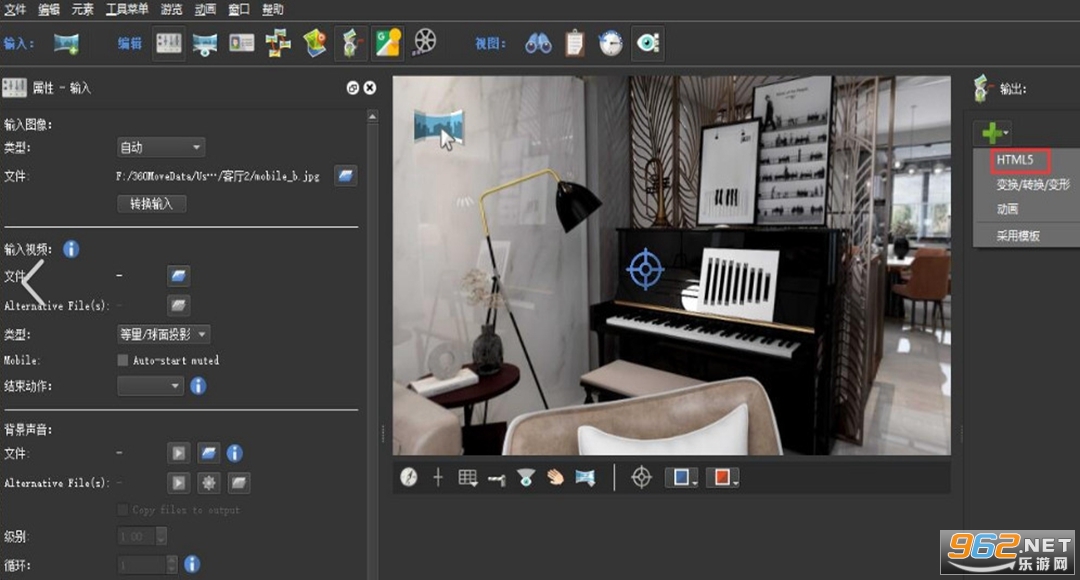This screenshot has height=580, width=1080.
Task: Open the red square dropdown in viewer toolbar
Action: tap(723, 477)
